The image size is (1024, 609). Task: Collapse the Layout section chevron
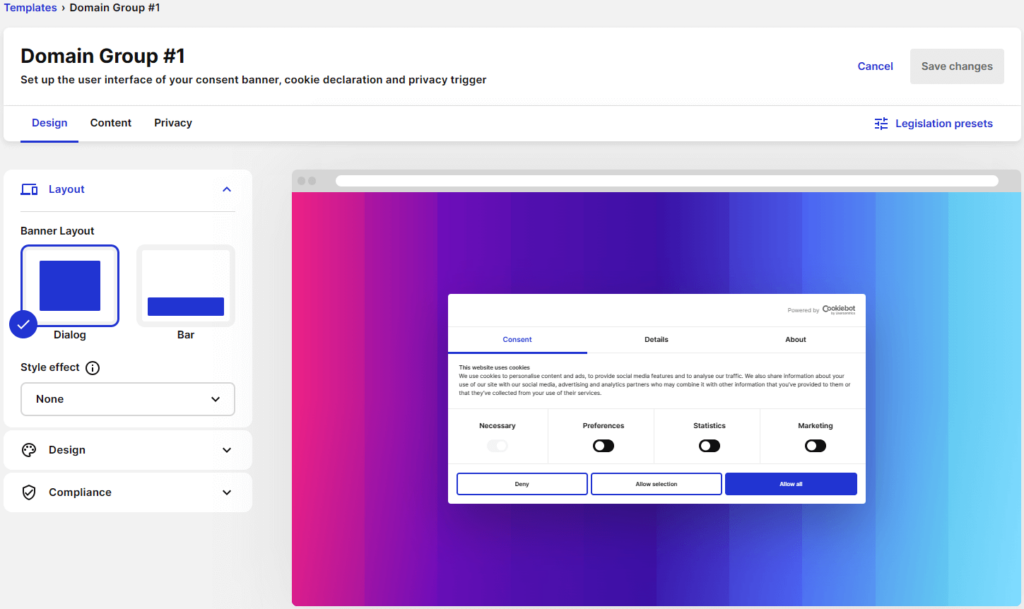[227, 189]
